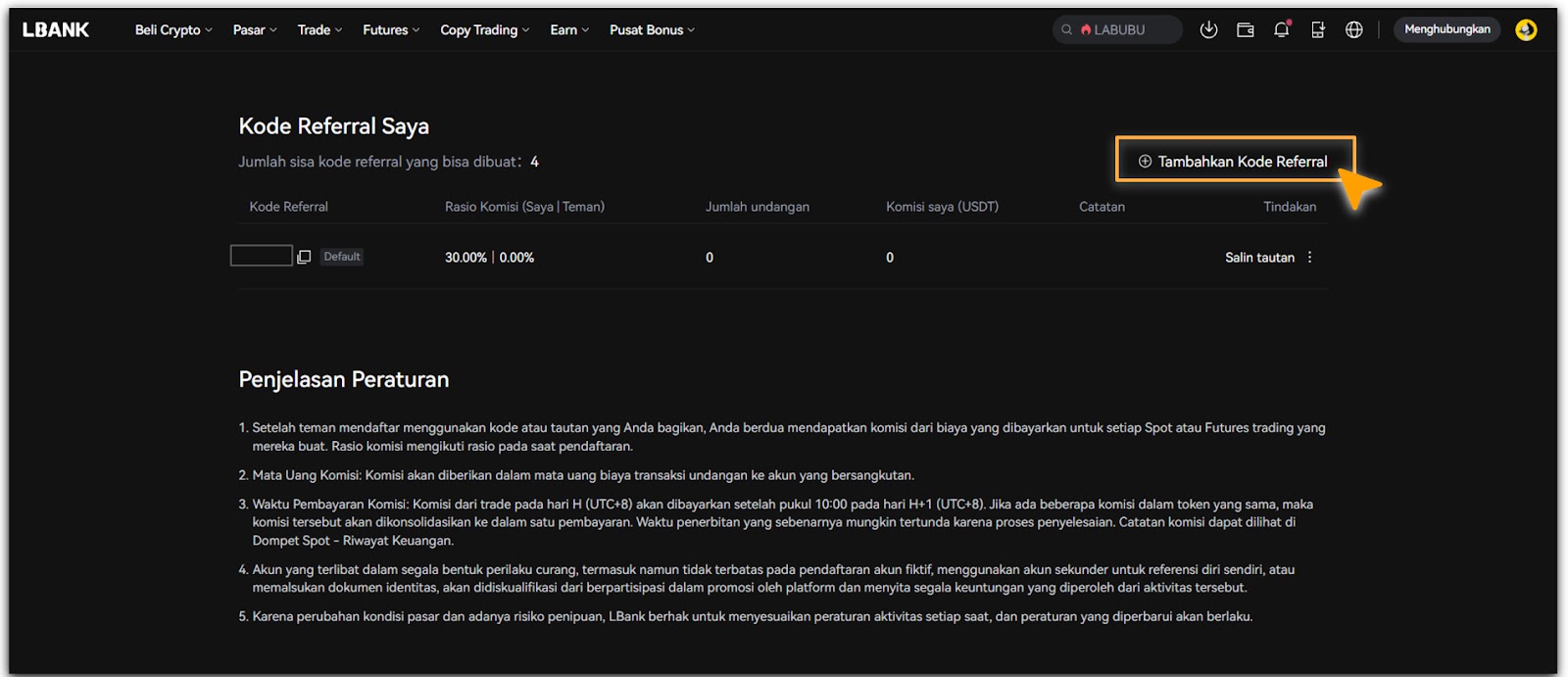The image size is (1568, 677).
Task: Open the wallet icon in header
Action: click(x=1245, y=30)
